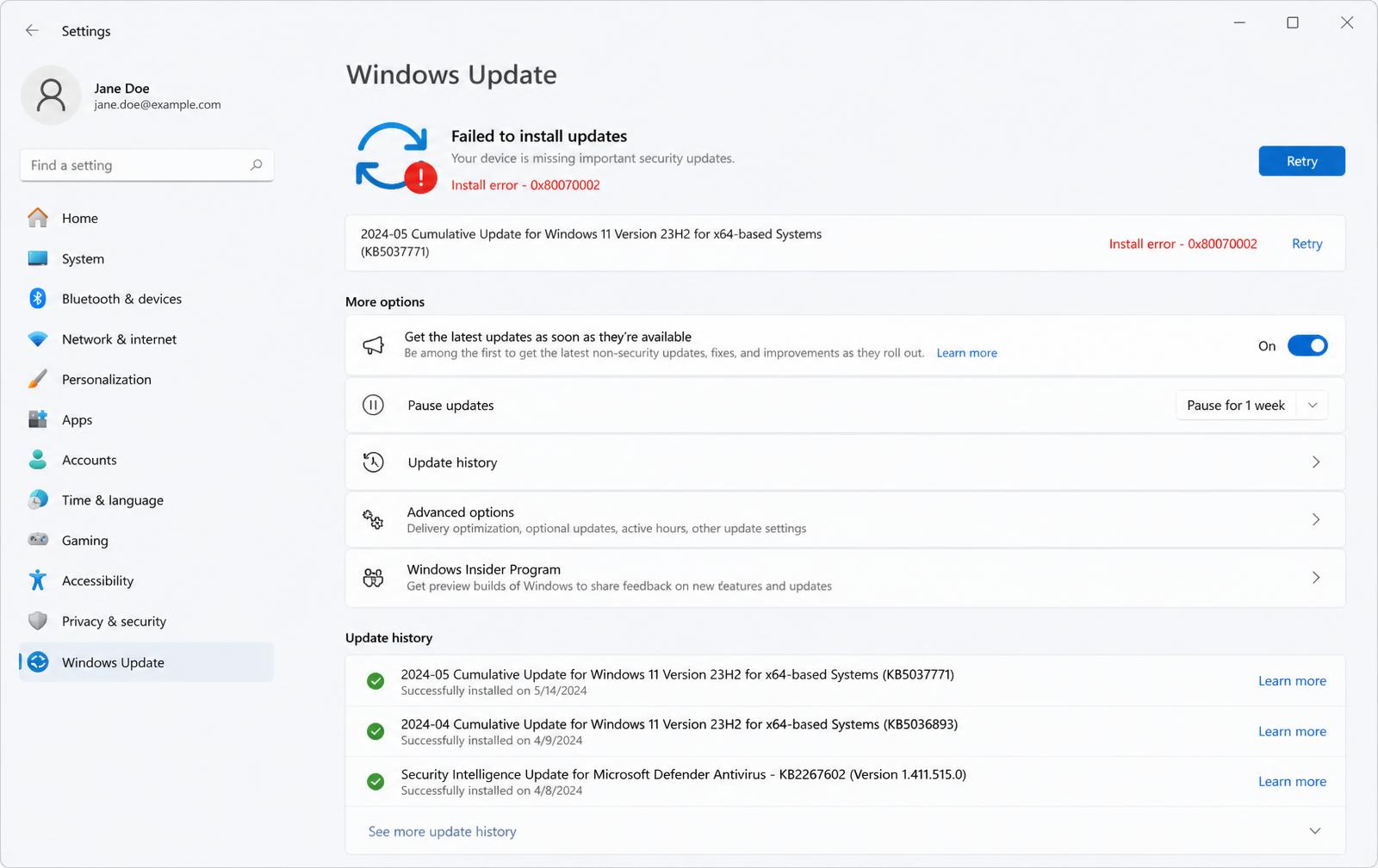The width and height of the screenshot is (1378, 868).
Task: Click the Personalization paintbrush icon
Action: point(38,379)
